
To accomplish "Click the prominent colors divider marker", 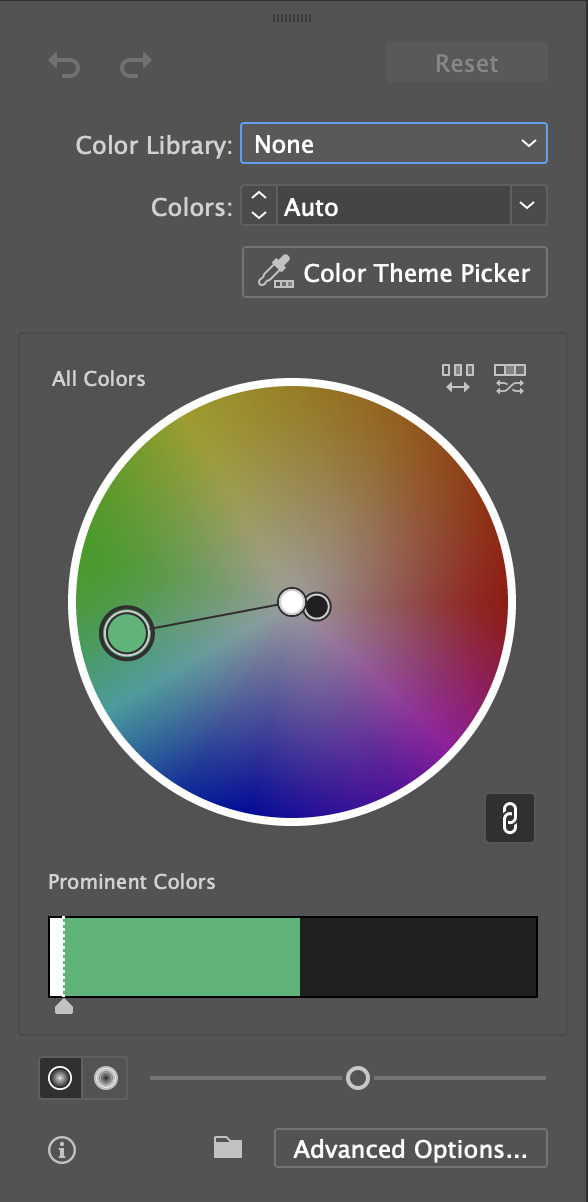I will (64, 1006).
